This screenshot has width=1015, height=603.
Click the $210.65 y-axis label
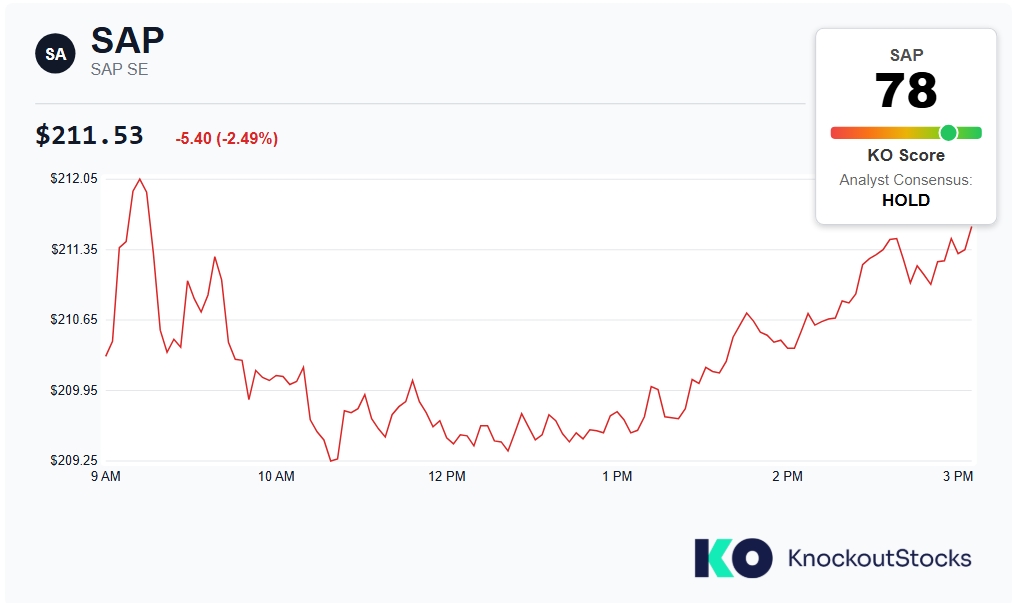(74, 320)
